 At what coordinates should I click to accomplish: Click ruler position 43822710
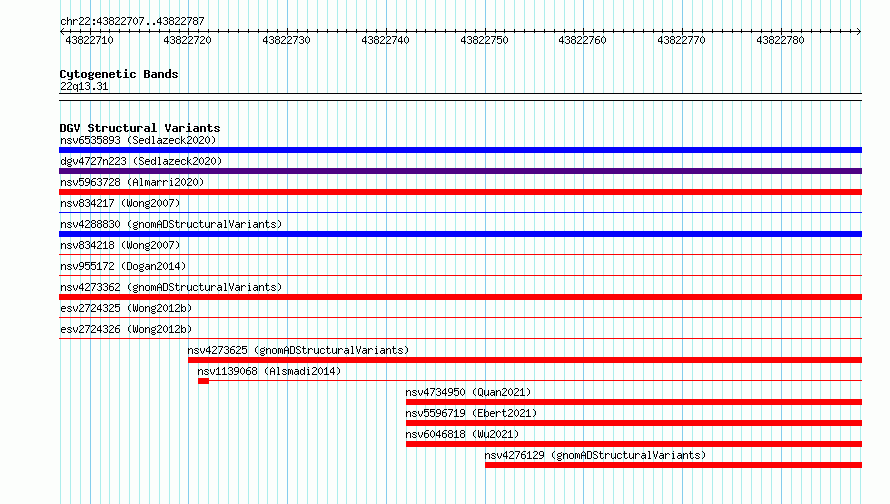coord(90,40)
